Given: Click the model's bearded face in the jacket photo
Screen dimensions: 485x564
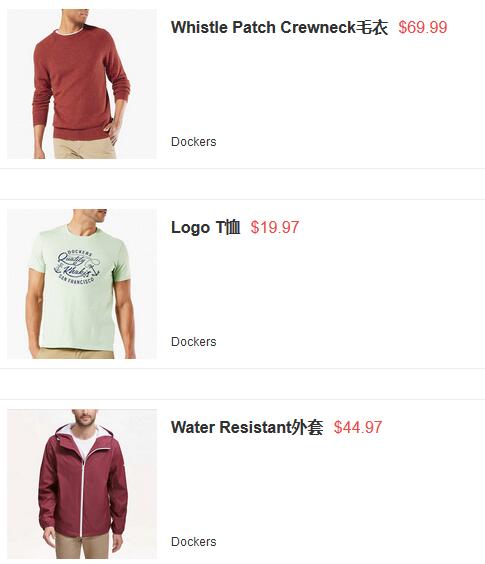Looking at the screenshot, I should 85,418.
